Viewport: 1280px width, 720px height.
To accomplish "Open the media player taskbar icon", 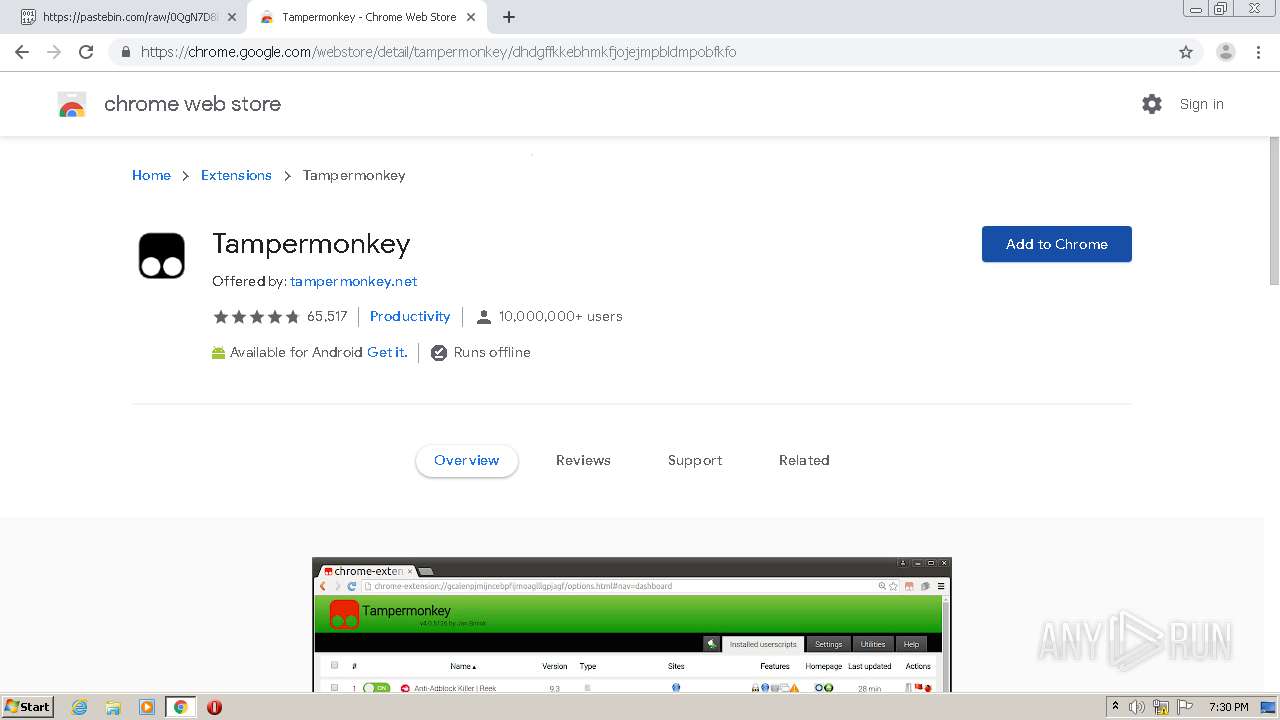I will pos(147,707).
